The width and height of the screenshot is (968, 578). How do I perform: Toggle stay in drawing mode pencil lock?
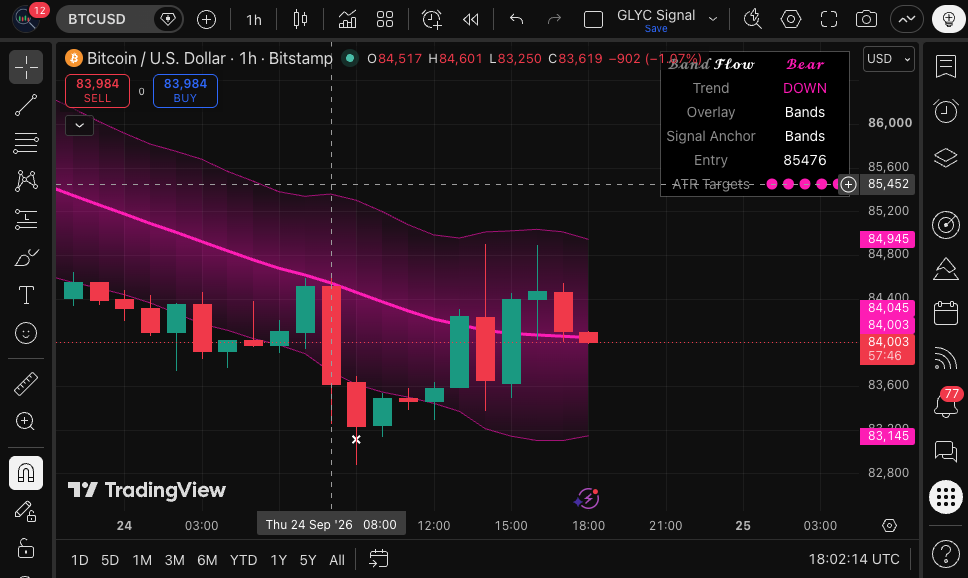point(26,511)
